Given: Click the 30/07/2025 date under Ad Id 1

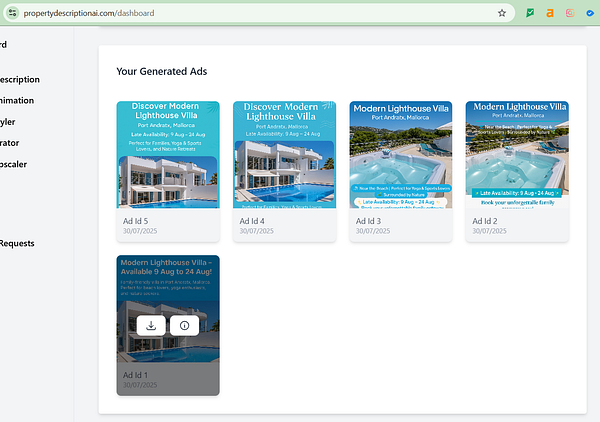Looking at the screenshot, I should (x=140, y=385).
